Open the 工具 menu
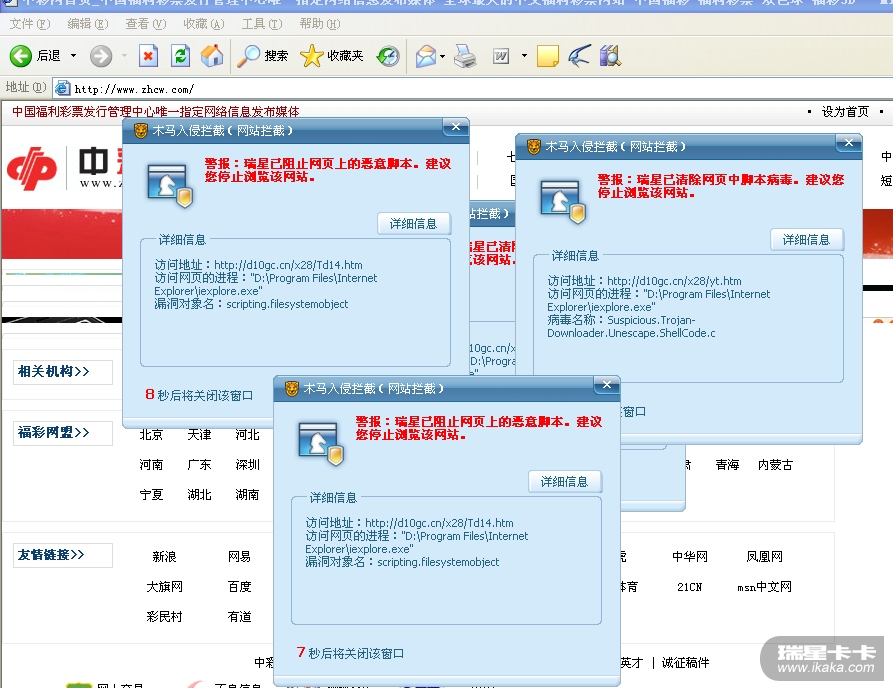 [261, 24]
